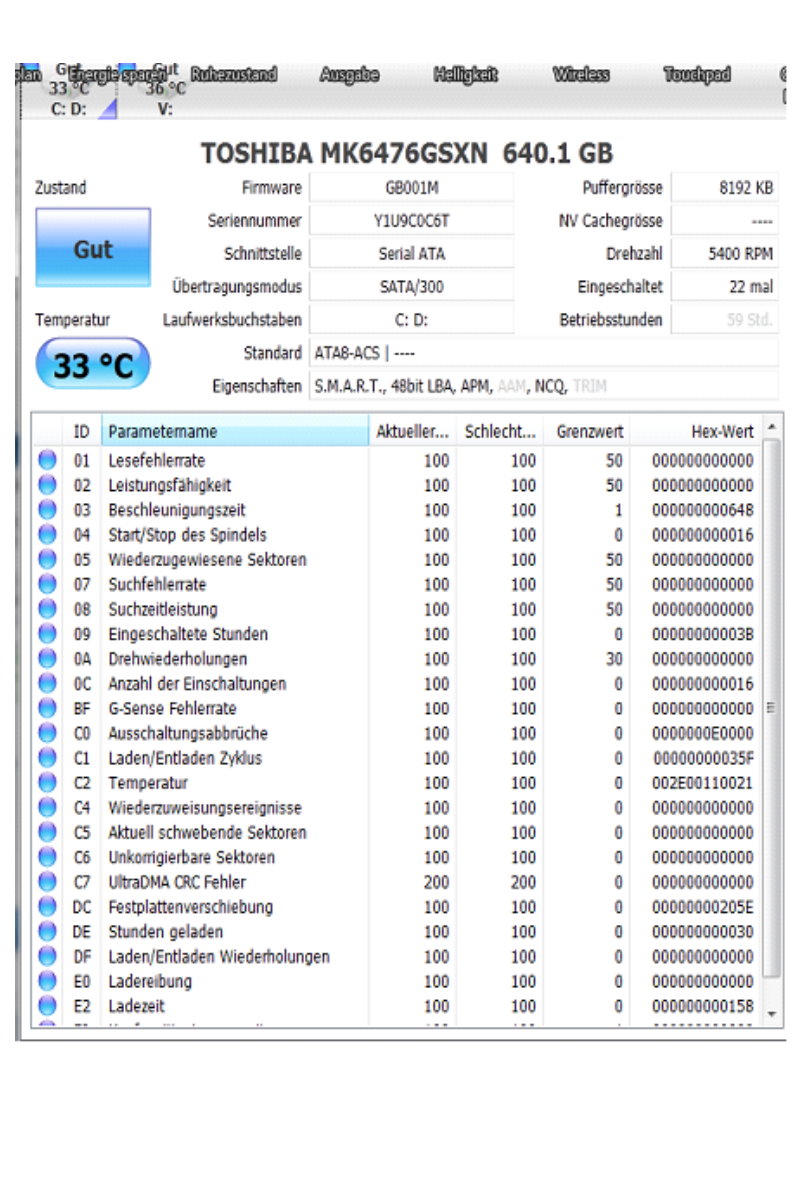Select the status orb beside Suchfehlerrate
This screenshot has width=800, height=1200.
click(x=47, y=584)
